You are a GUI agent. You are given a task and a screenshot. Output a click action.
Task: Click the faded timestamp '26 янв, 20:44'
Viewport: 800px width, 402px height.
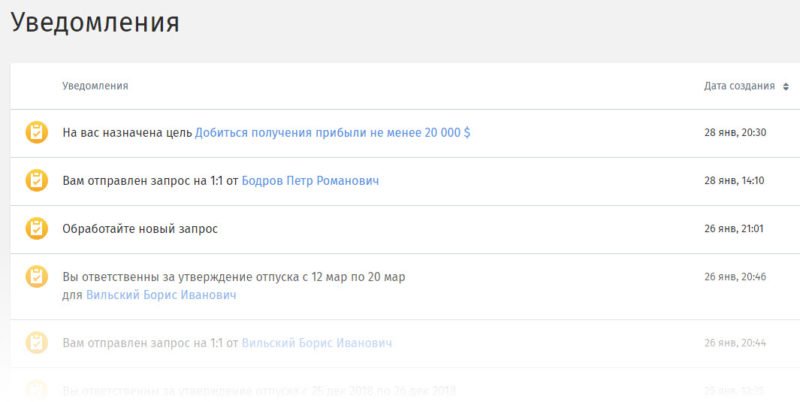pos(734,343)
